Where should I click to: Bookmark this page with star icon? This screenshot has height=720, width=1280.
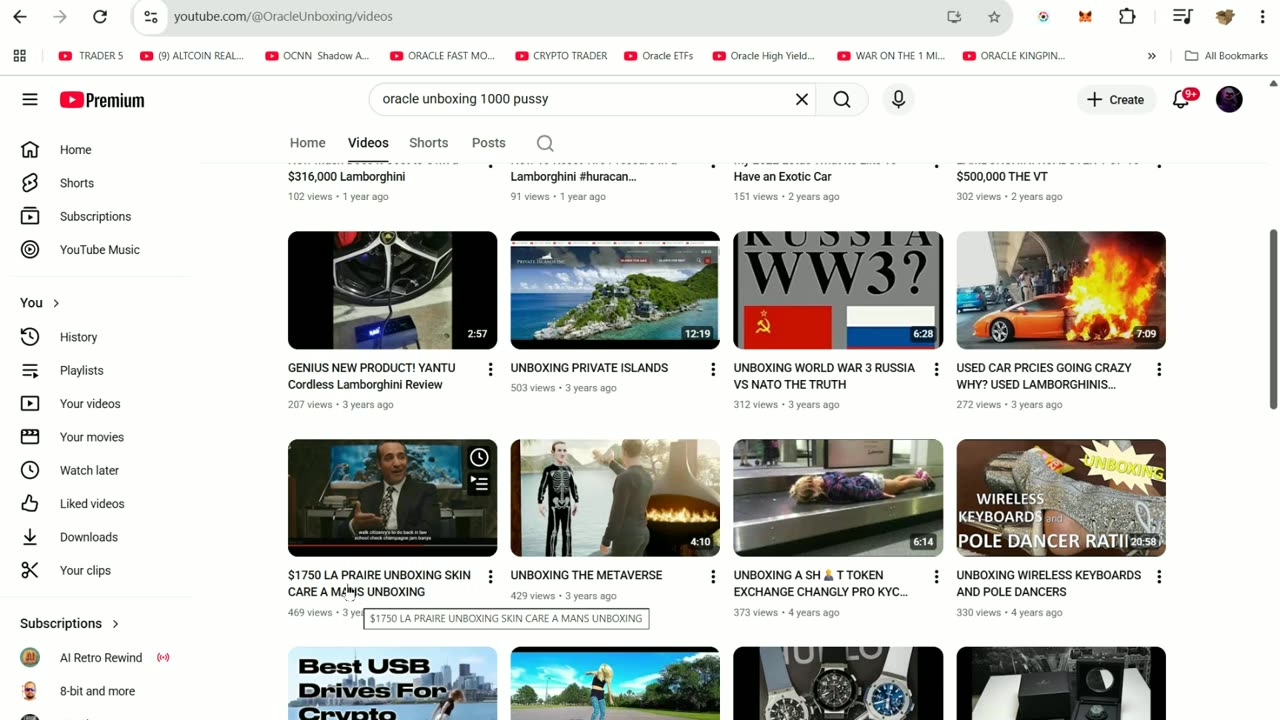pos(994,17)
